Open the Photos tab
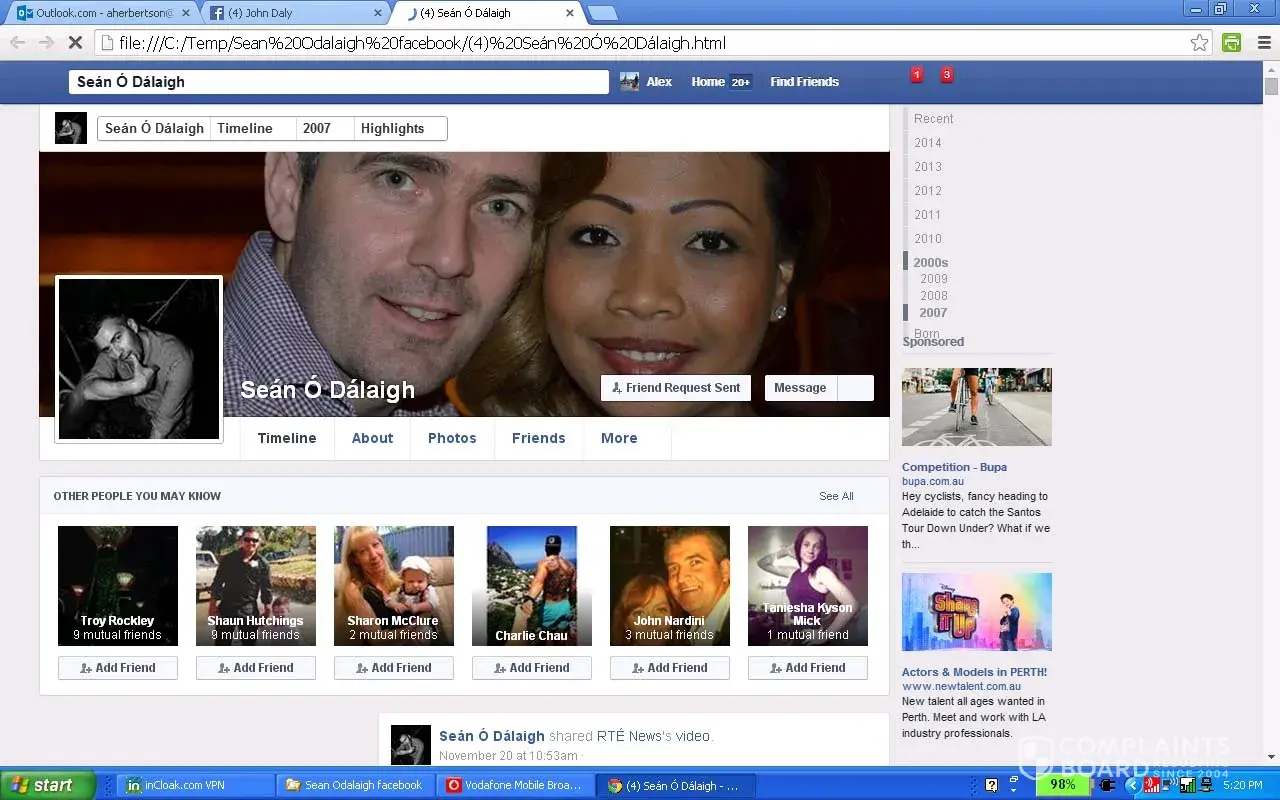The height and width of the screenshot is (800, 1280). click(452, 438)
